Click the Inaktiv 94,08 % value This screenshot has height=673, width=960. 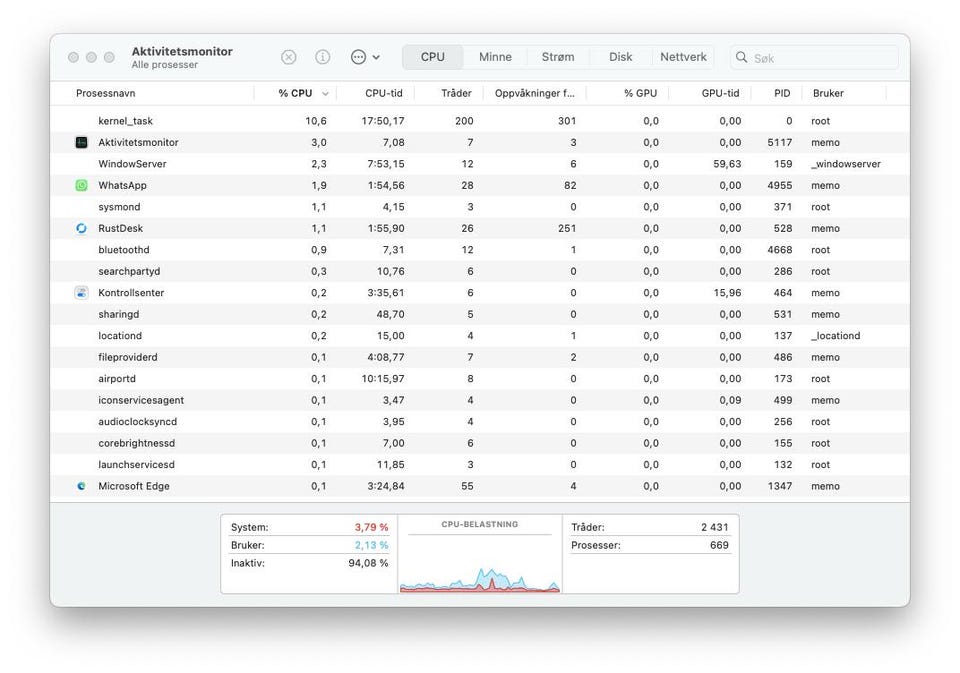tap(368, 562)
